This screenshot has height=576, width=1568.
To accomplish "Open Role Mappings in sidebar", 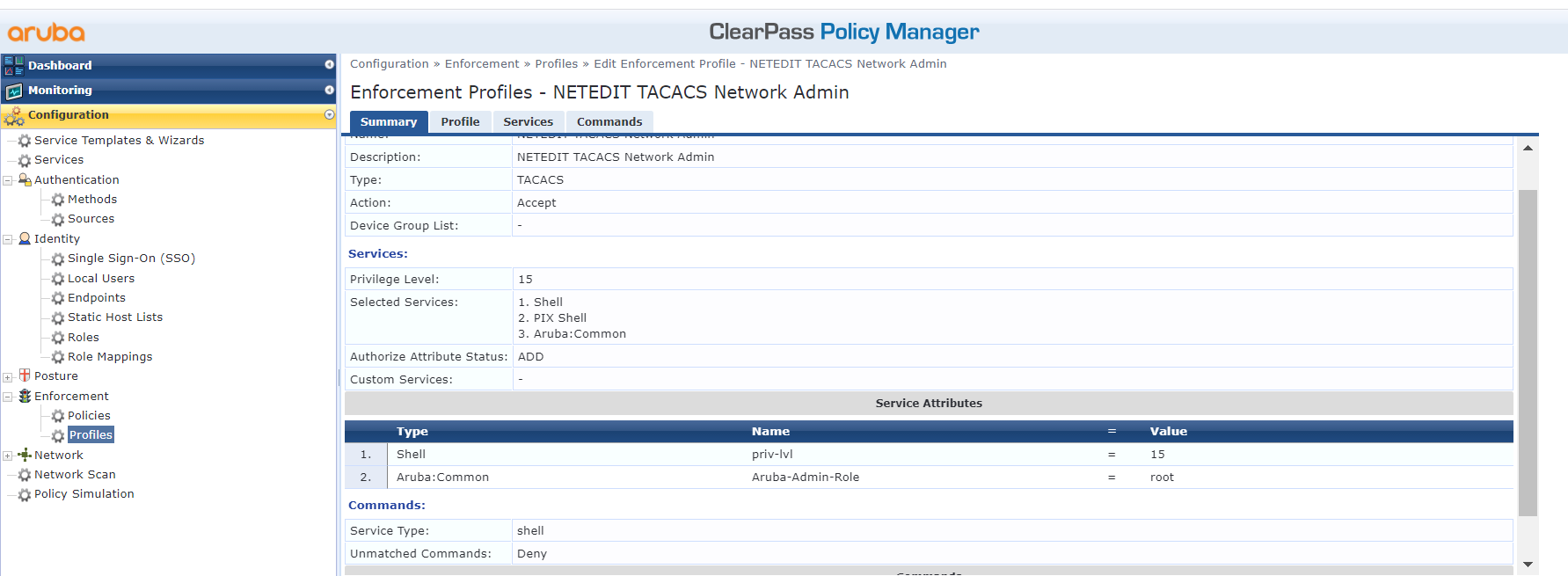I will pyautogui.click(x=110, y=357).
